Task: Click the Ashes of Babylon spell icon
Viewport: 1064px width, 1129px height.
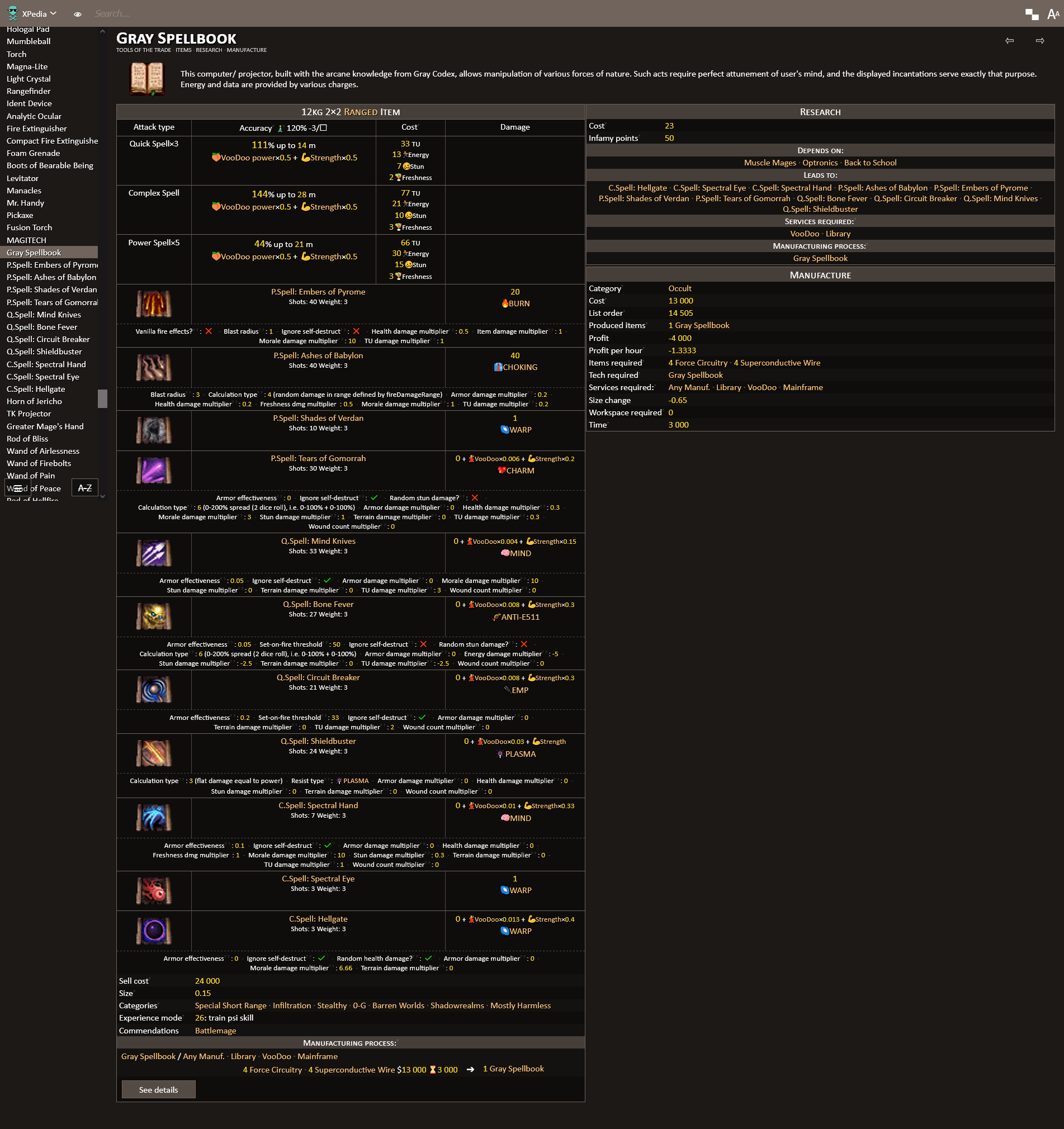Action: 154,367
